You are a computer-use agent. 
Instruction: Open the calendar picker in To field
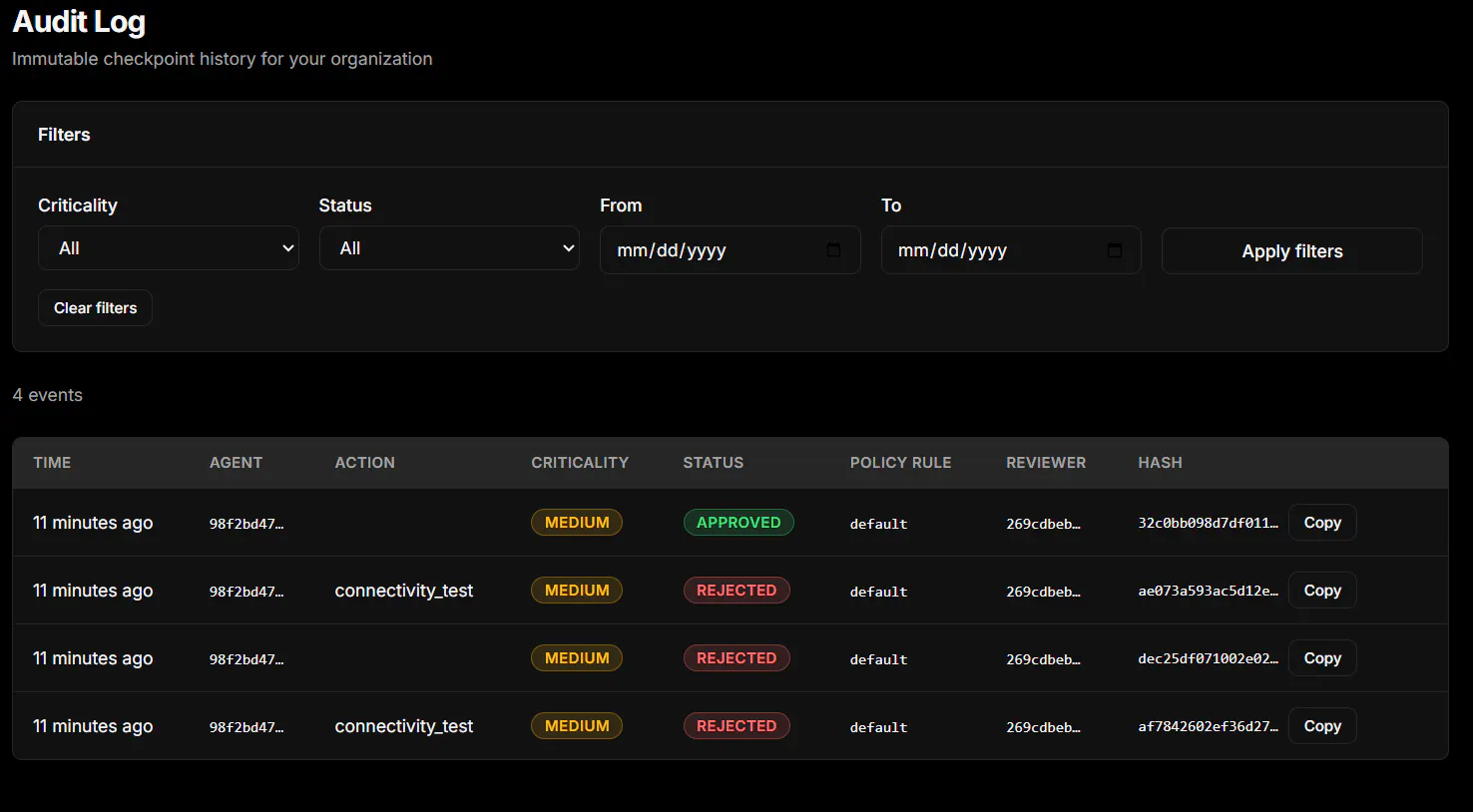click(1115, 250)
